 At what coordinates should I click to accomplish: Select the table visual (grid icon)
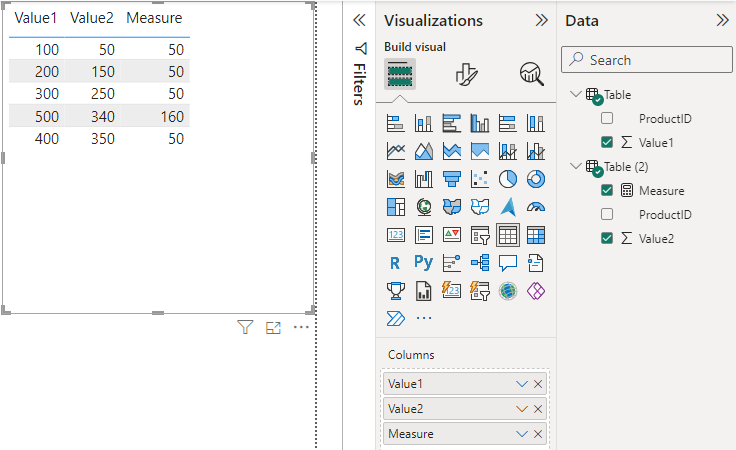click(507, 235)
